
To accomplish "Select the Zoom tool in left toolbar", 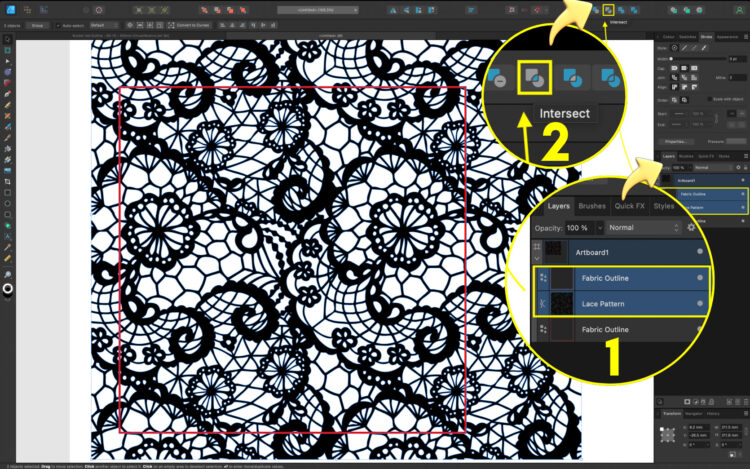I will (x=8, y=273).
